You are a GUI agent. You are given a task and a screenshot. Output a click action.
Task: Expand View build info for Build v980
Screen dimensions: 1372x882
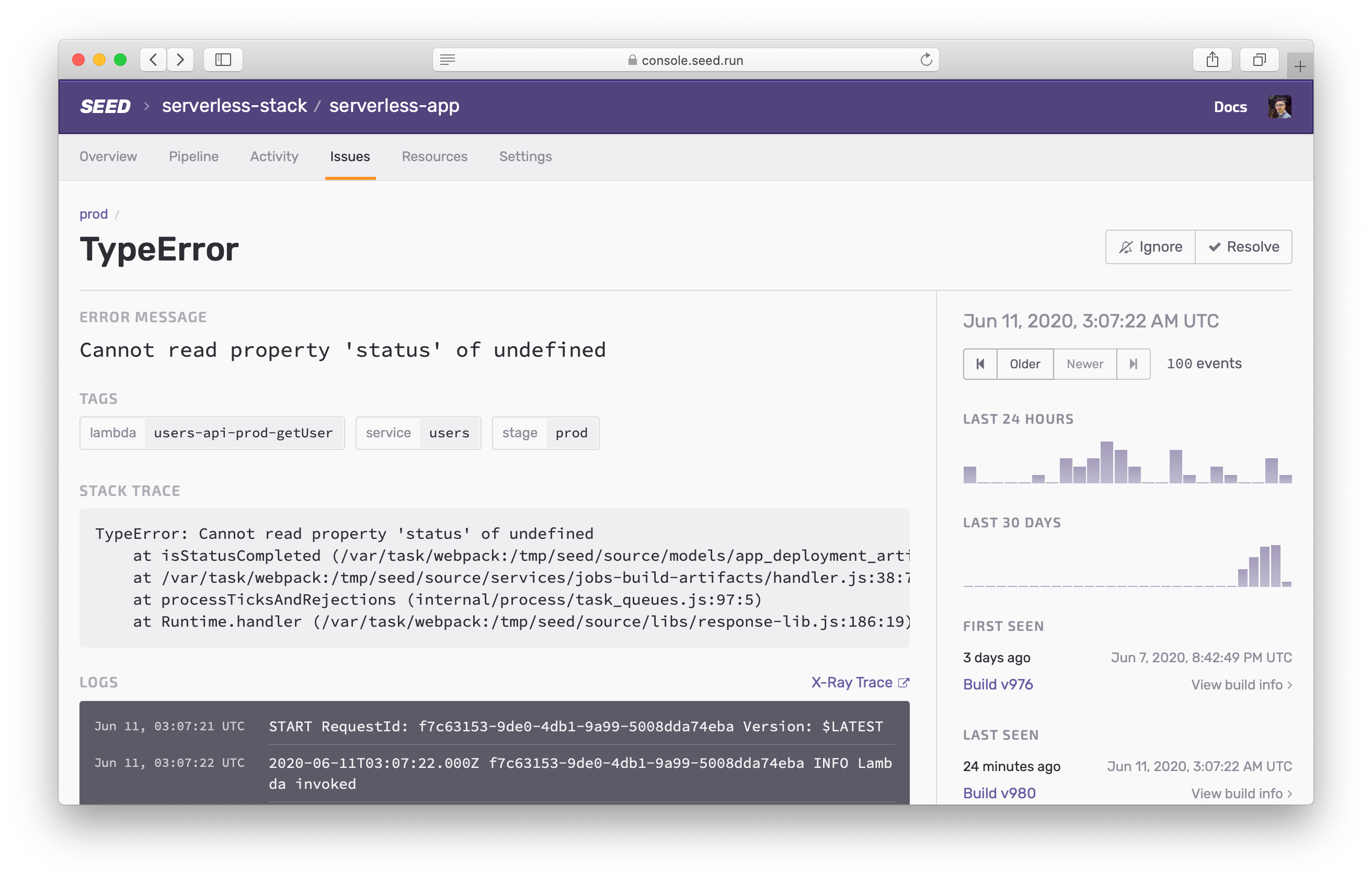pos(1241,793)
